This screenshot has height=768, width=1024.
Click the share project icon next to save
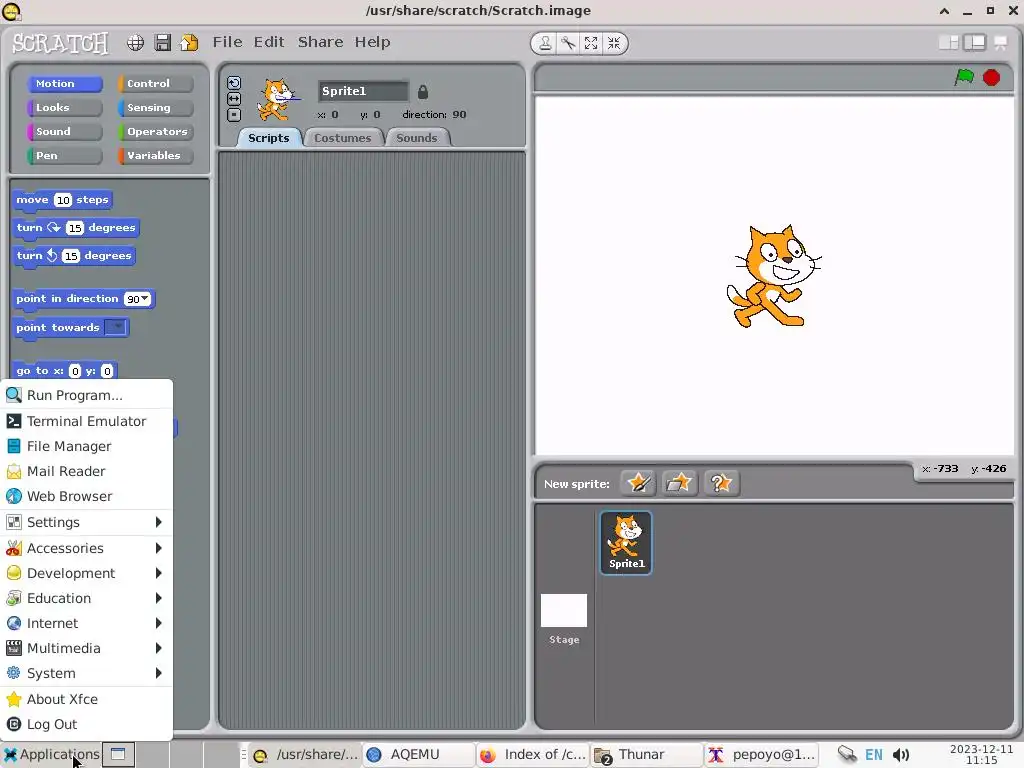coord(189,43)
